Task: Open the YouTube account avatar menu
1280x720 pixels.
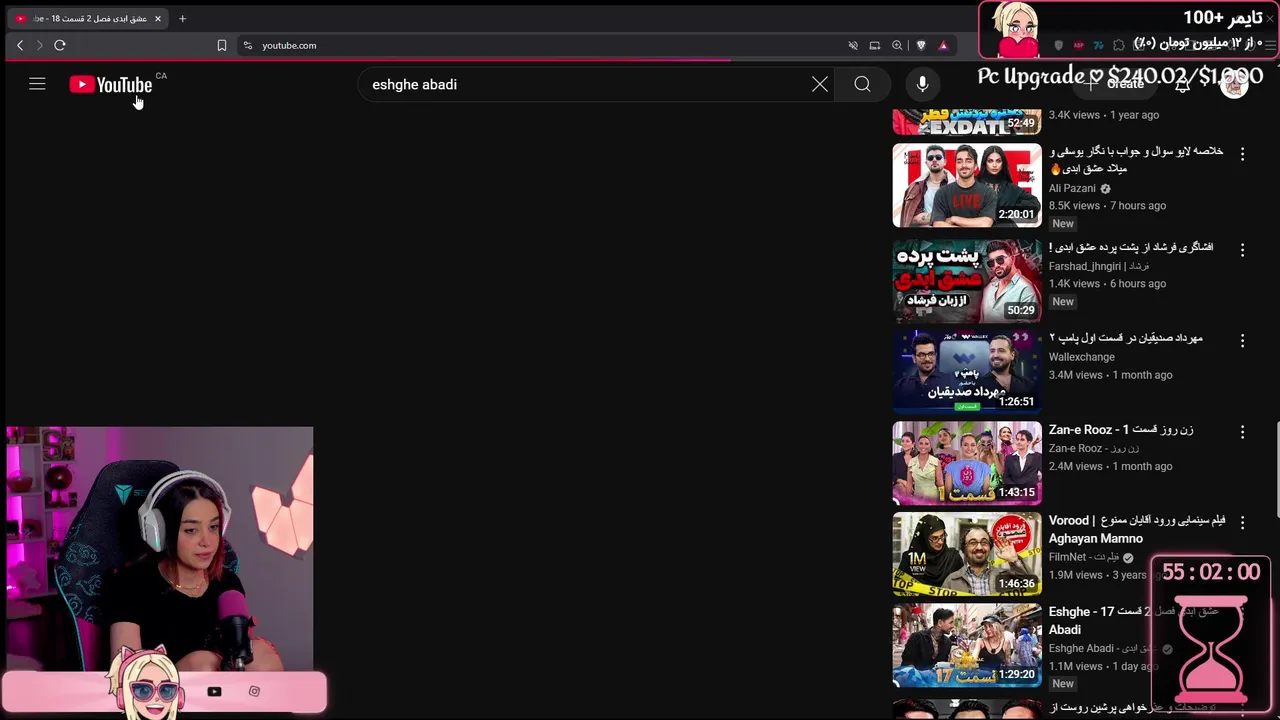Action: pyautogui.click(x=1234, y=85)
